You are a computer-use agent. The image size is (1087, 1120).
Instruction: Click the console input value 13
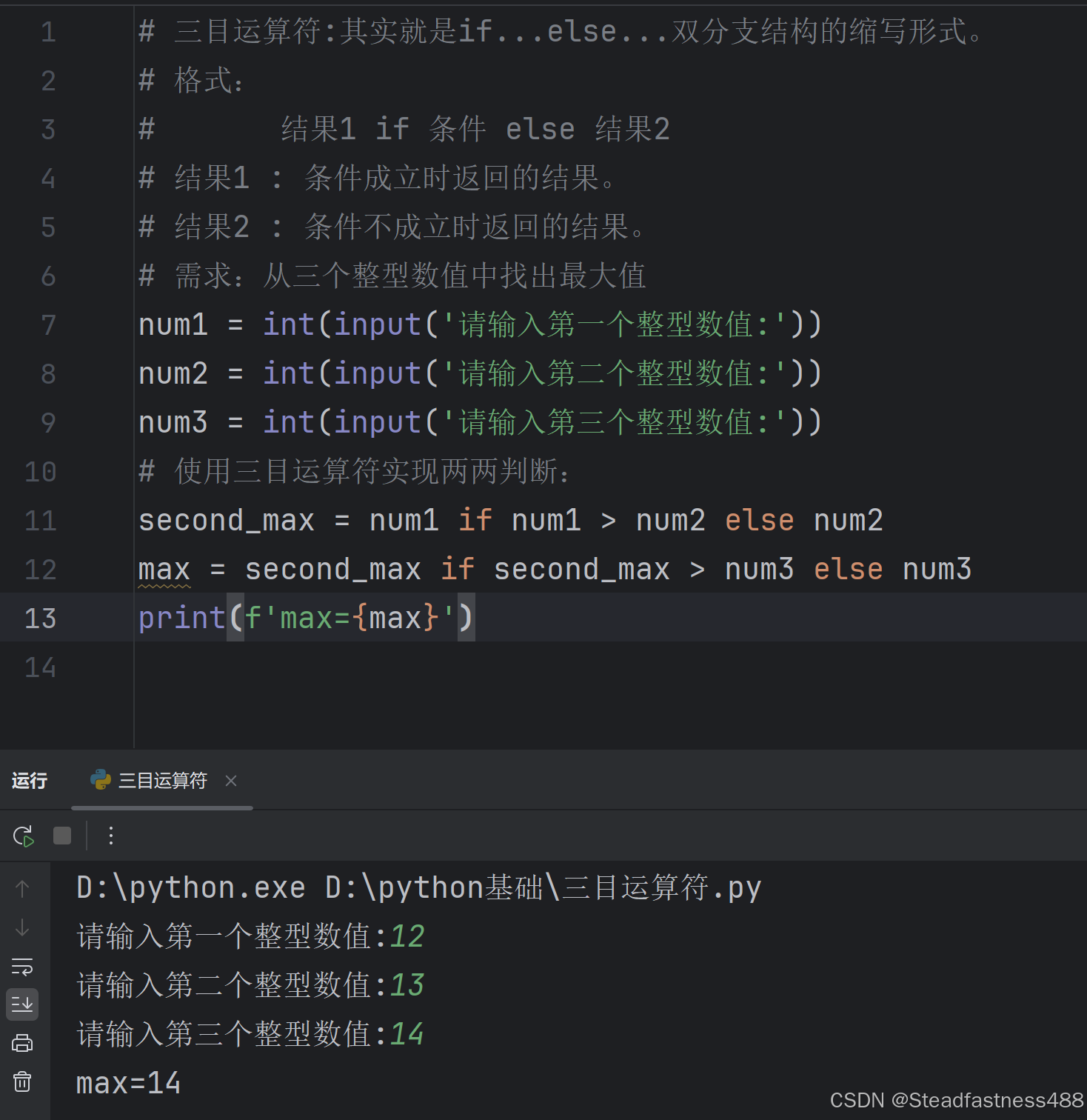[x=407, y=985]
